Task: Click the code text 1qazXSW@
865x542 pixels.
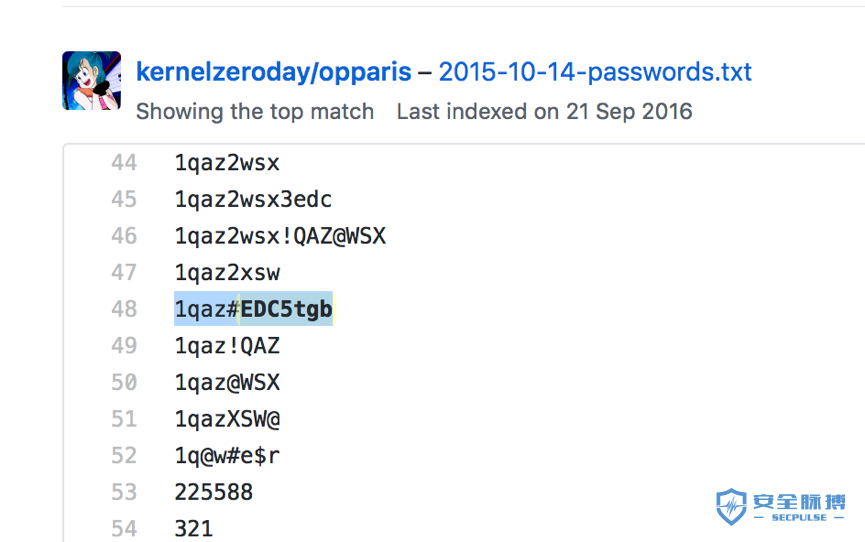Action: pyautogui.click(x=227, y=419)
